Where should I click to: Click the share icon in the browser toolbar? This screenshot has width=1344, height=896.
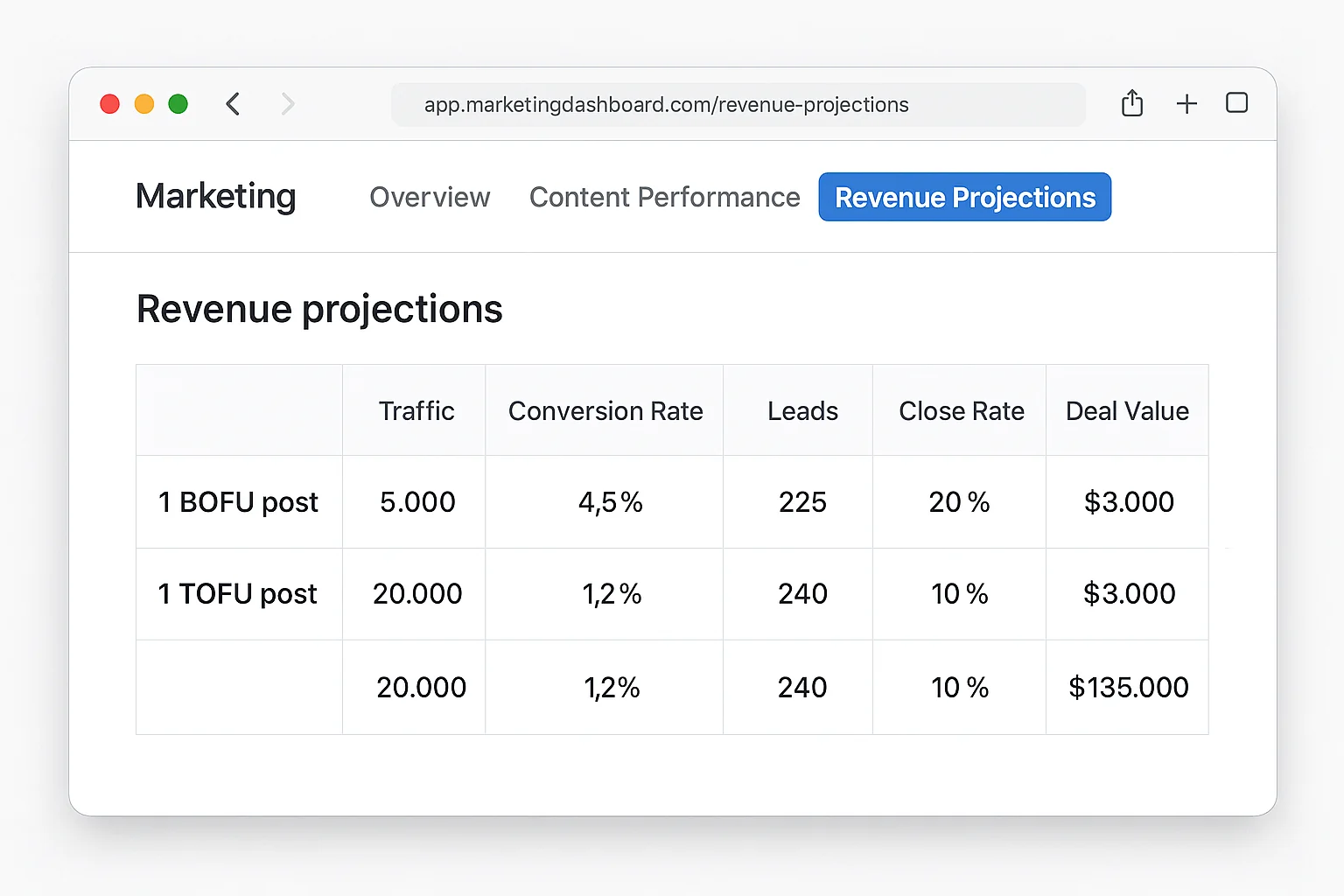[x=1132, y=103]
